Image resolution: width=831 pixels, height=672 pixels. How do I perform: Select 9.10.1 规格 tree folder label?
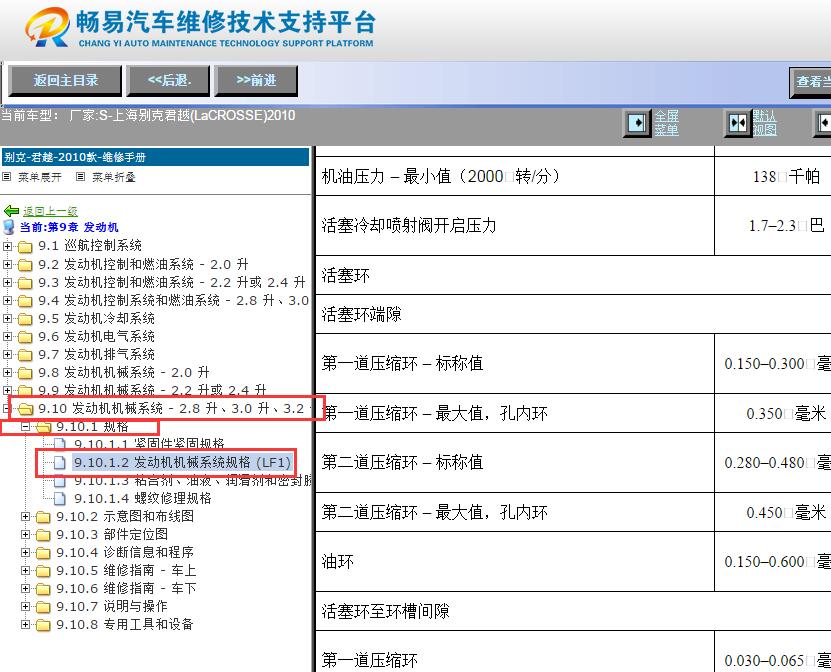click(x=92, y=427)
